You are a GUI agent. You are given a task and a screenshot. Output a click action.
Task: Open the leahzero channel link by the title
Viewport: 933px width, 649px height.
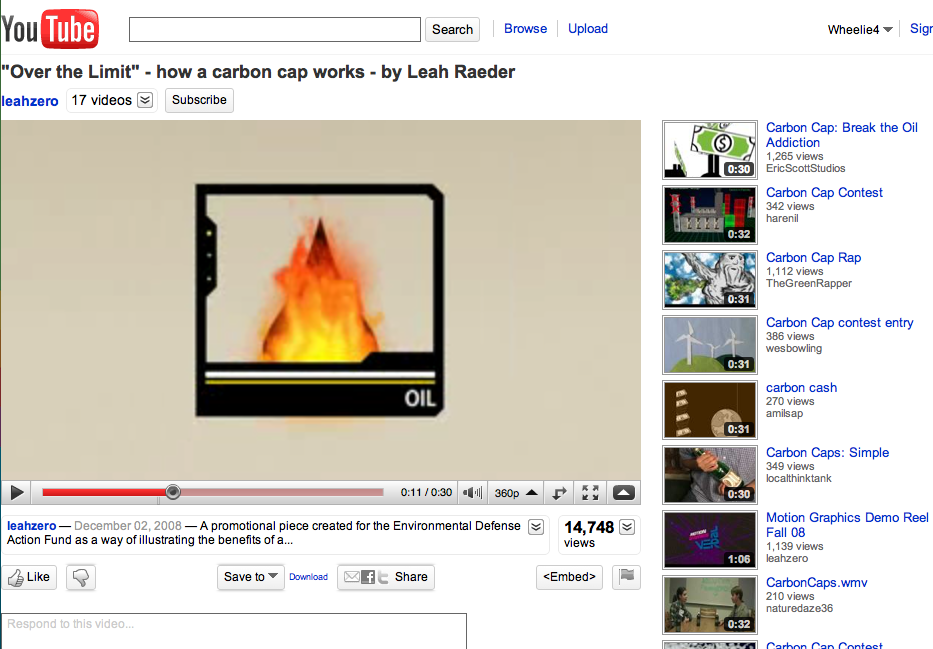(x=30, y=101)
